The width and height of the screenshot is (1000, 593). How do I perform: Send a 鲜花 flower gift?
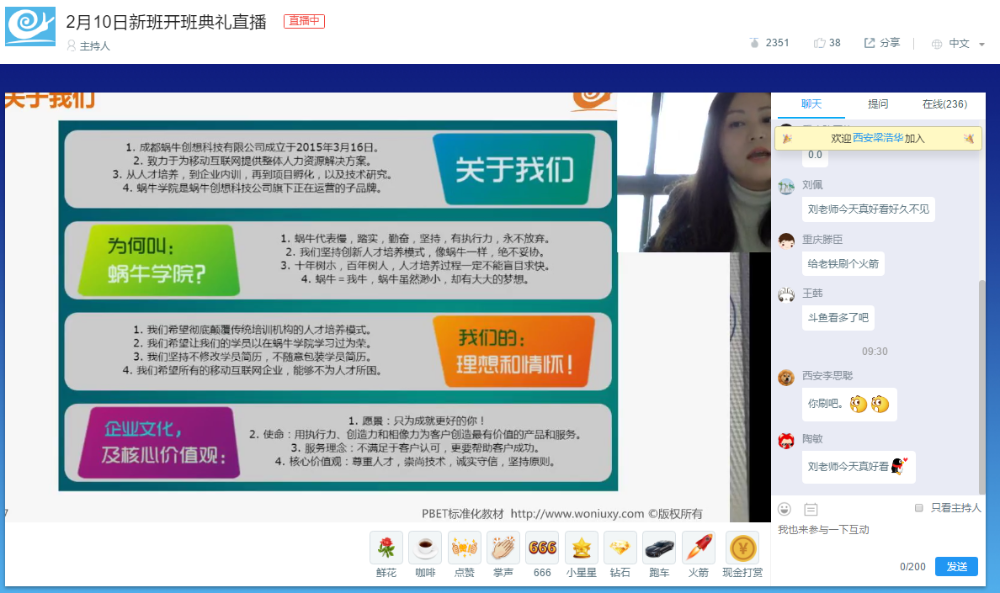click(386, 548)
